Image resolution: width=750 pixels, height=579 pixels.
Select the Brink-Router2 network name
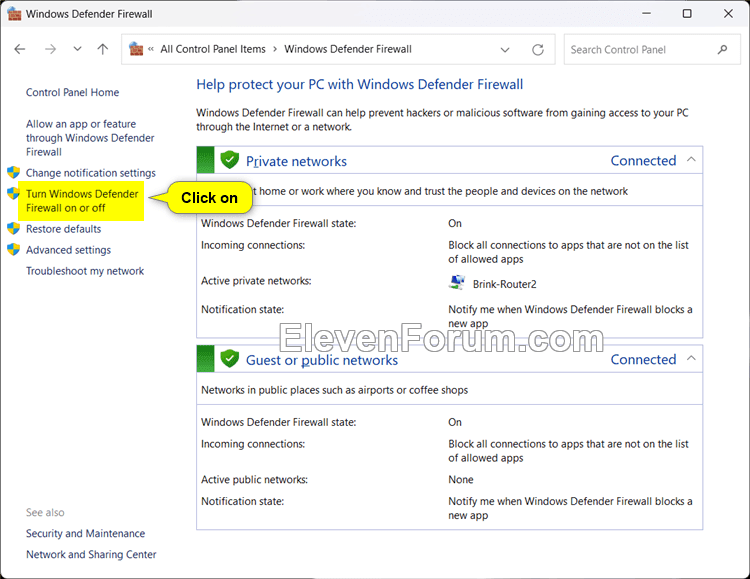(x=505, y=284)
